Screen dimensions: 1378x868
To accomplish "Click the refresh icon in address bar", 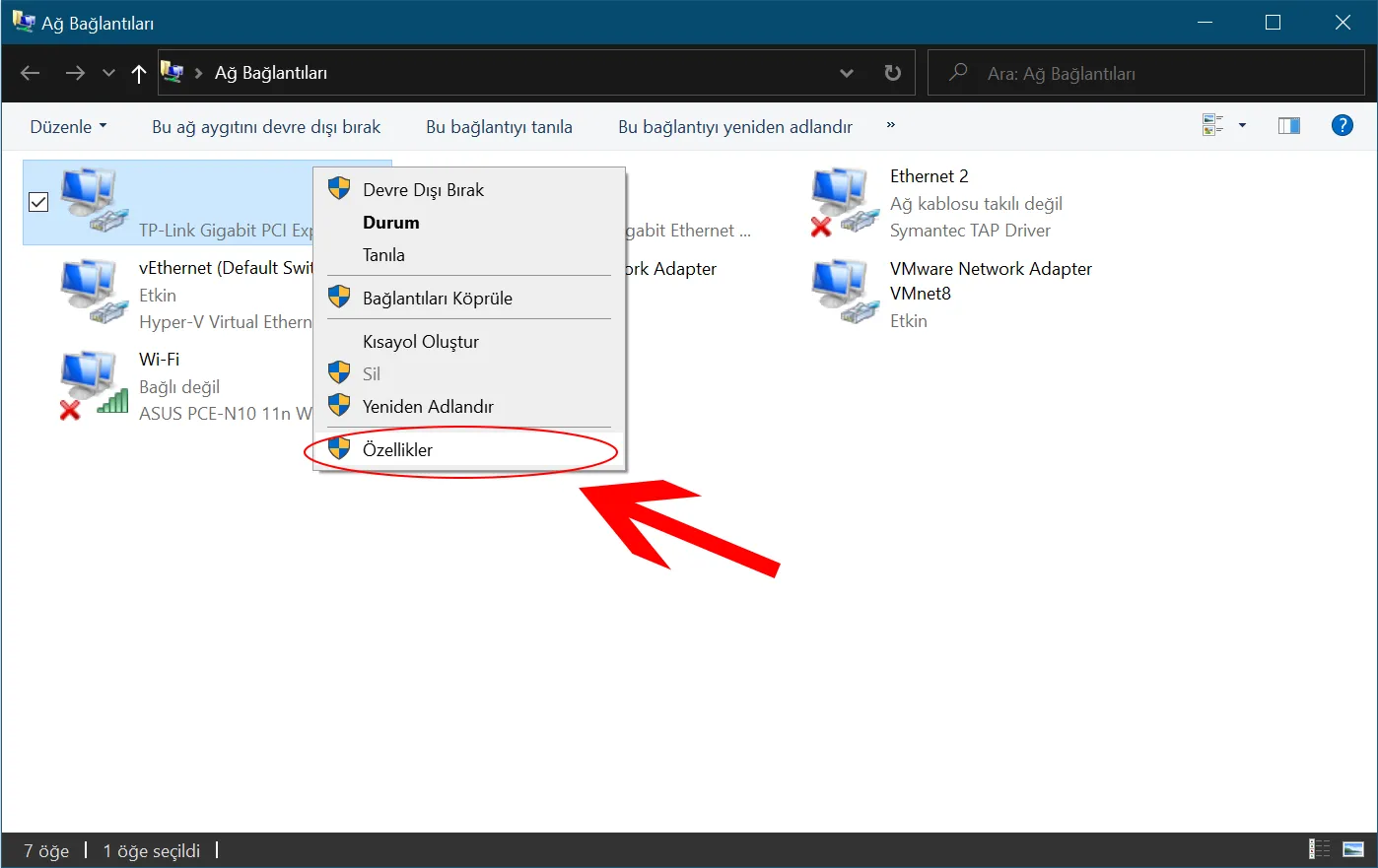I will (892, 73).
